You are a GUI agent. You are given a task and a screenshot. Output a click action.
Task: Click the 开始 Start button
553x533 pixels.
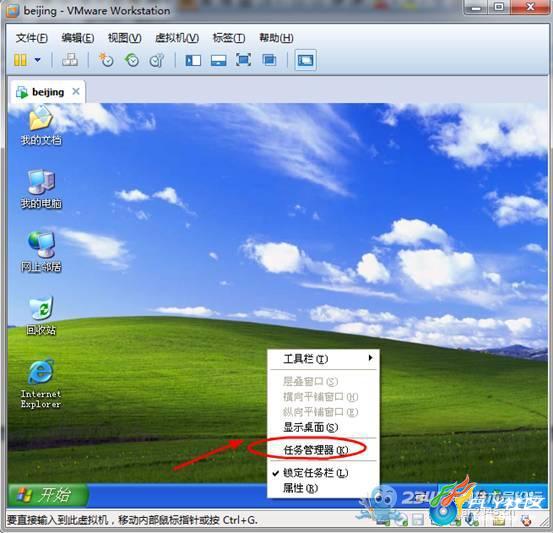48,495
